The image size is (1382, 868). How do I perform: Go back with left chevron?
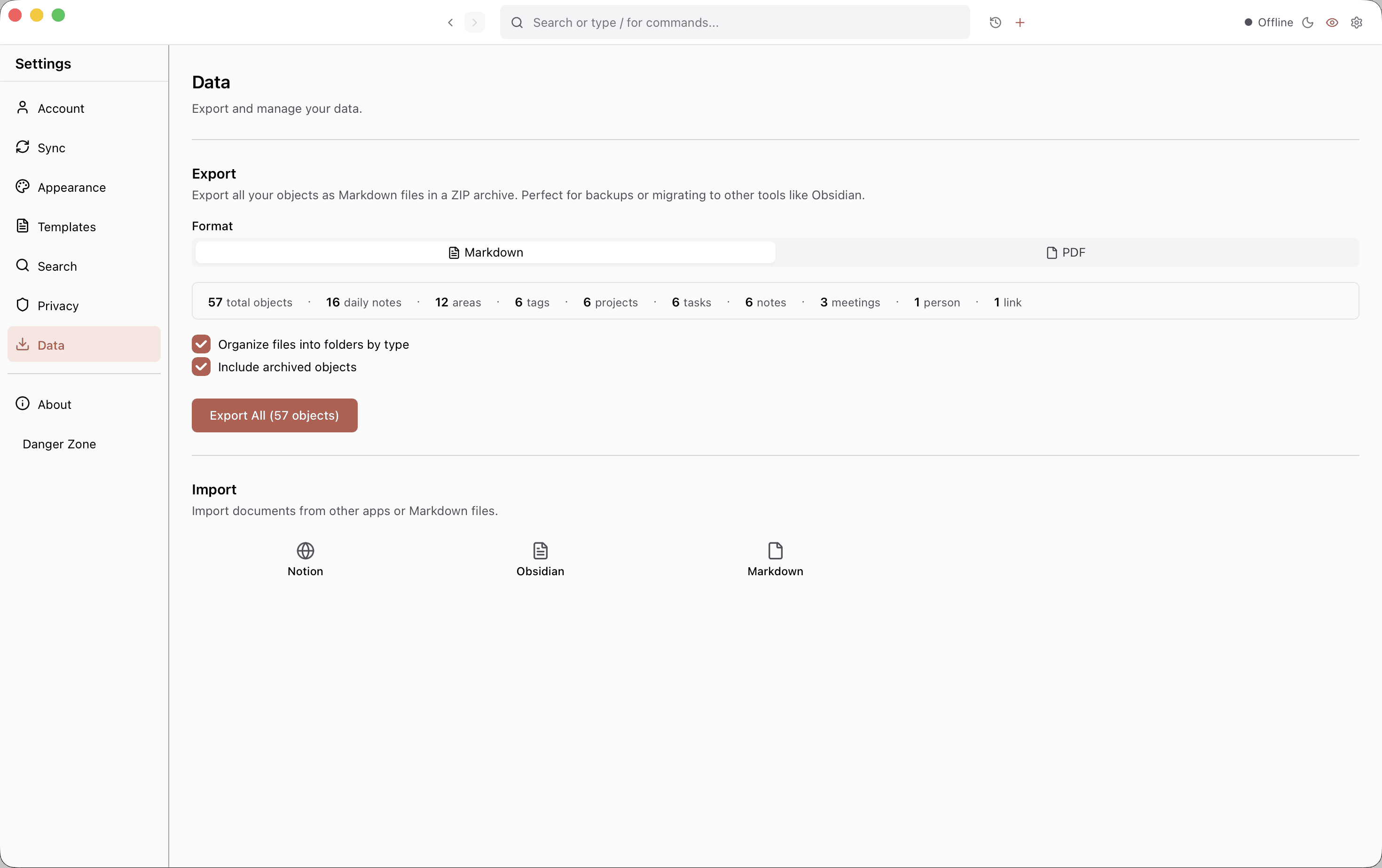(450, 23)
